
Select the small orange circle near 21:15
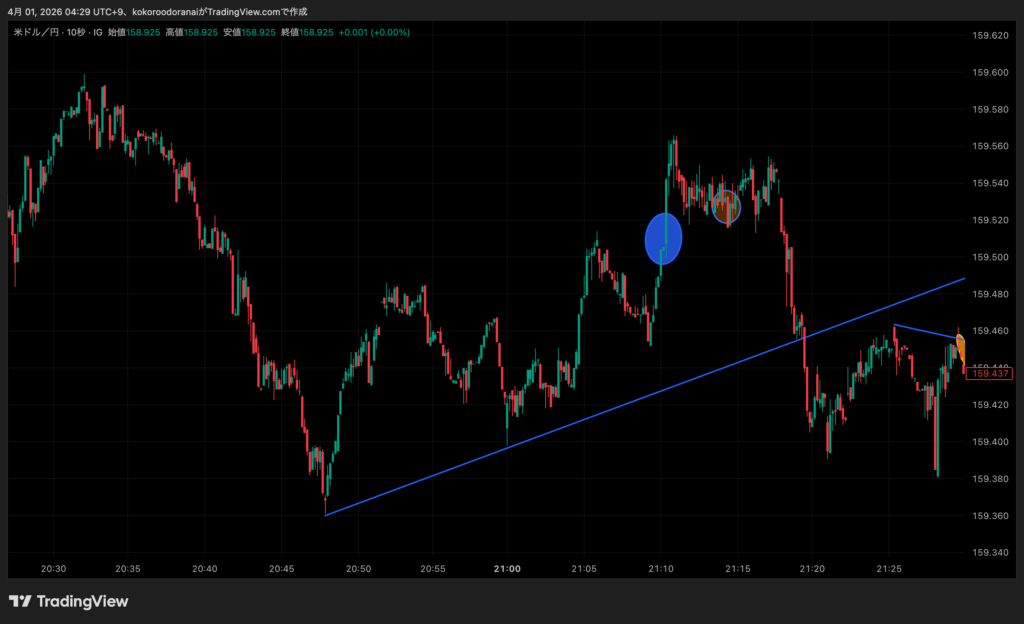click(x=726, y=206)
